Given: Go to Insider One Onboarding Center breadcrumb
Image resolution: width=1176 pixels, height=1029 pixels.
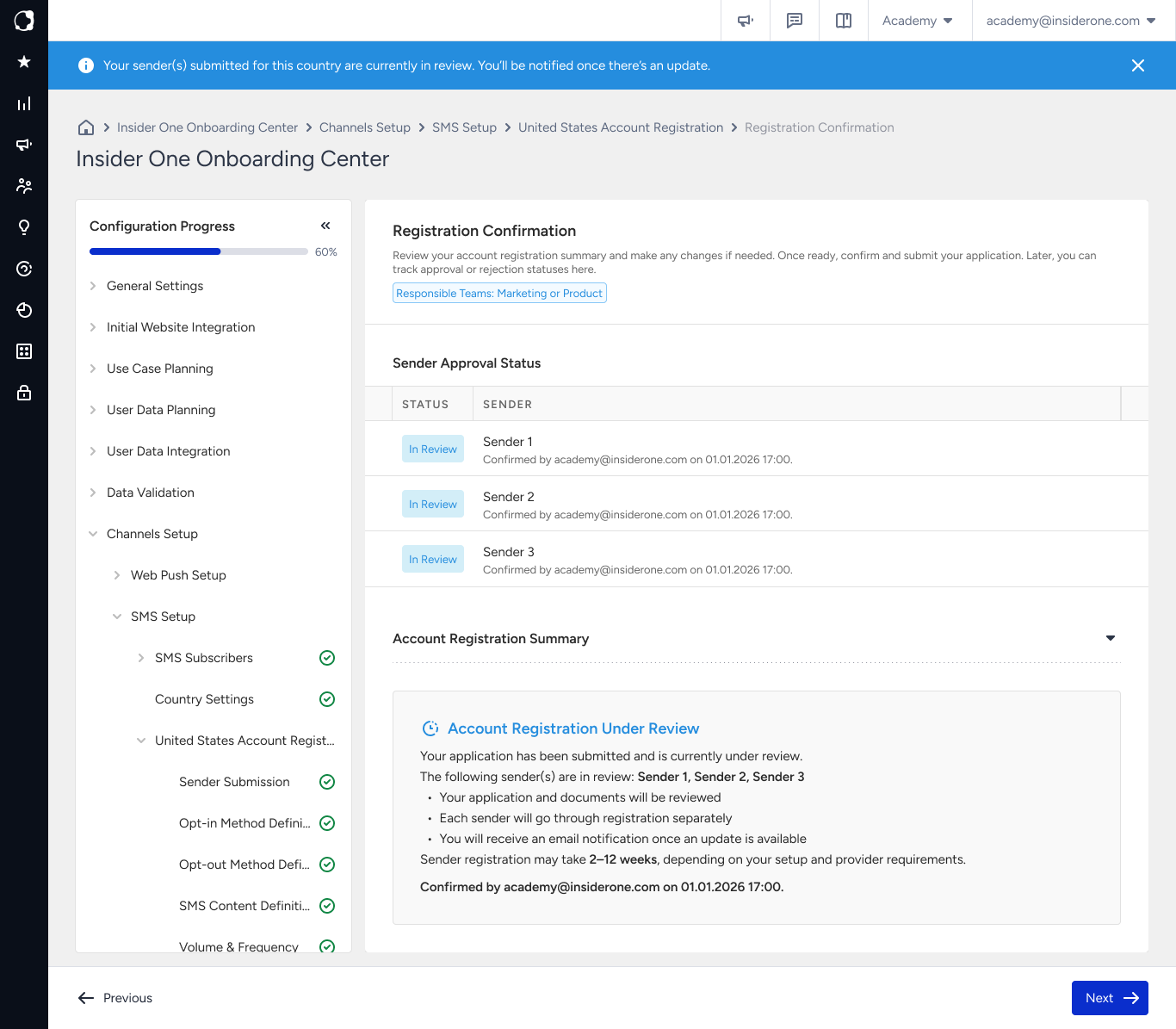Looking at the screenshot, I should [207, 127].
